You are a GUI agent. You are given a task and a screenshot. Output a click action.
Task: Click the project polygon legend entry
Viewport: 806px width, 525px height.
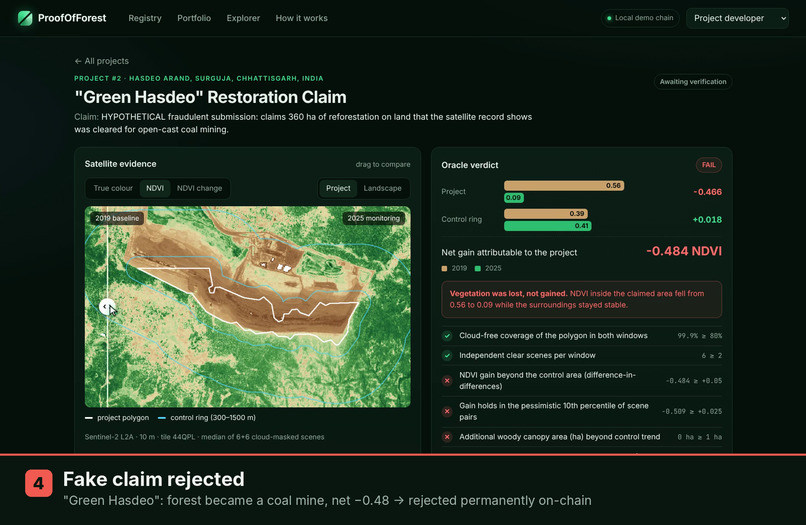click(x=117, y=418)
